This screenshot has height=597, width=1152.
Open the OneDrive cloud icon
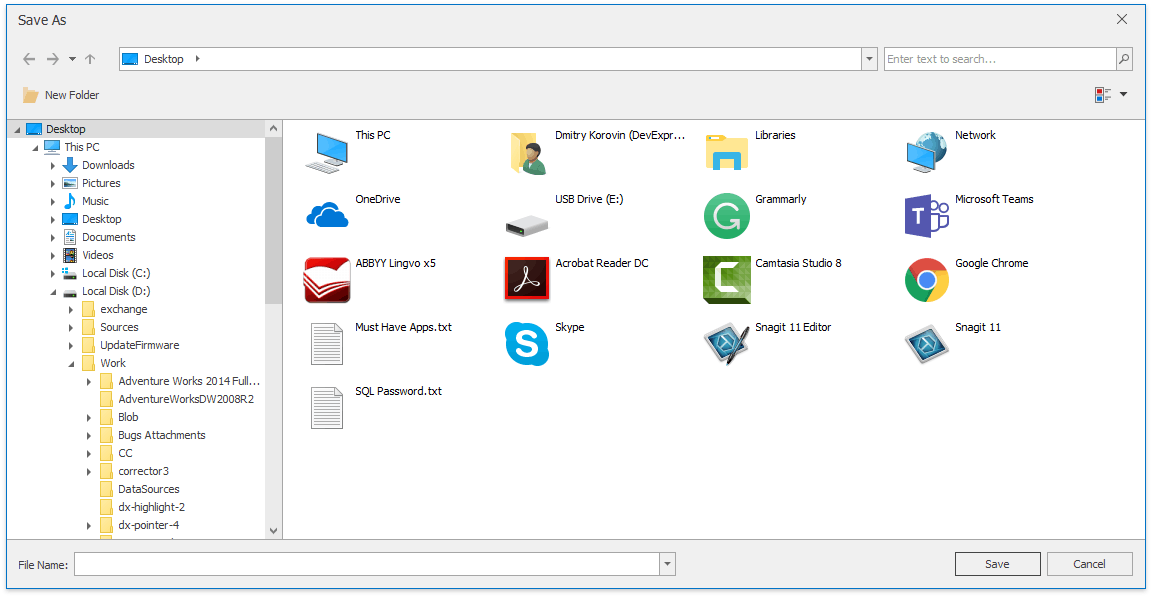(x=327, y=216)
